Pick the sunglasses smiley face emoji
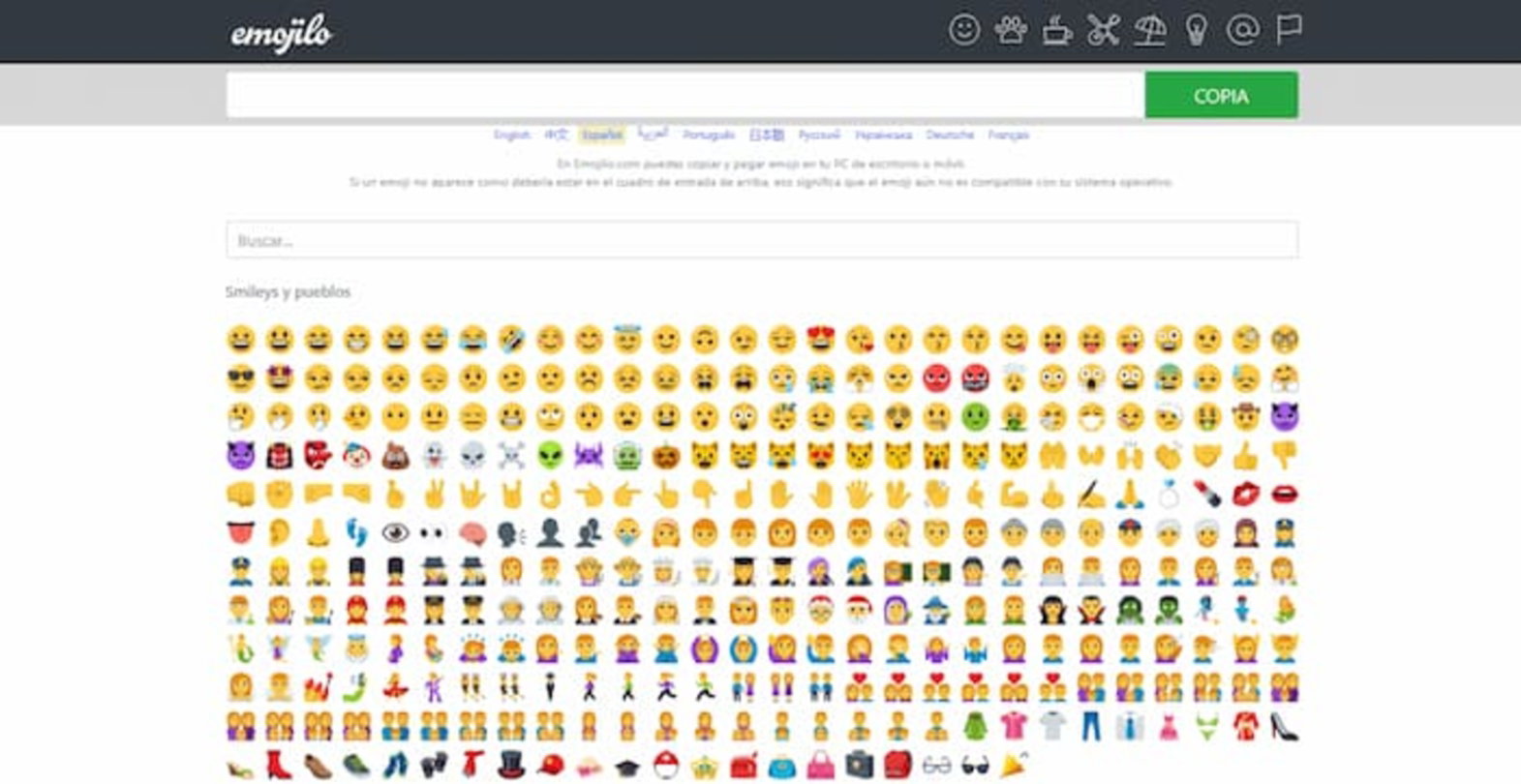The image size is (1521, 784). point(240,378)
